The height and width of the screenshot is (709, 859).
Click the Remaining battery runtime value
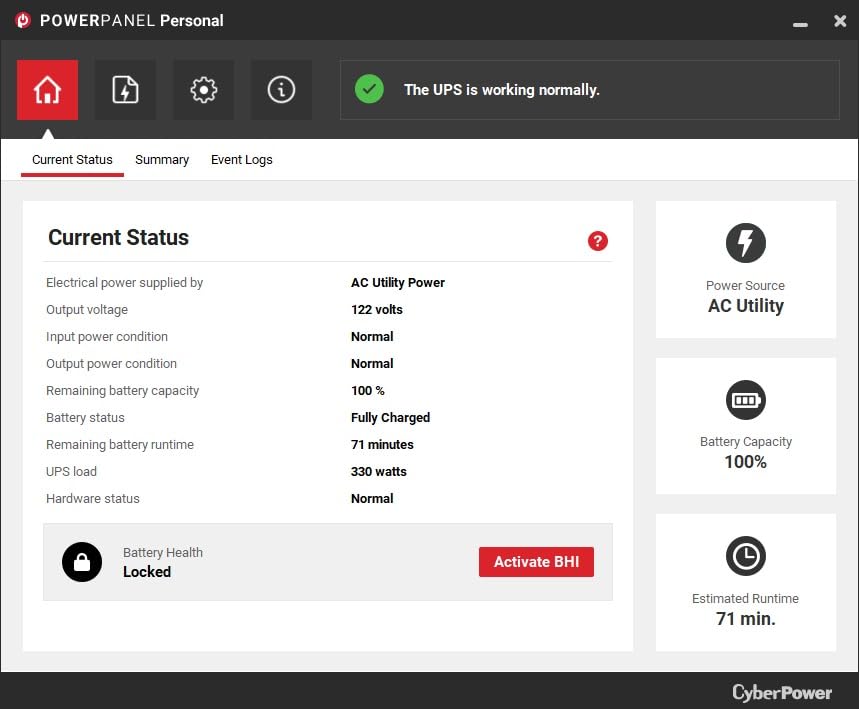point(382,445)
